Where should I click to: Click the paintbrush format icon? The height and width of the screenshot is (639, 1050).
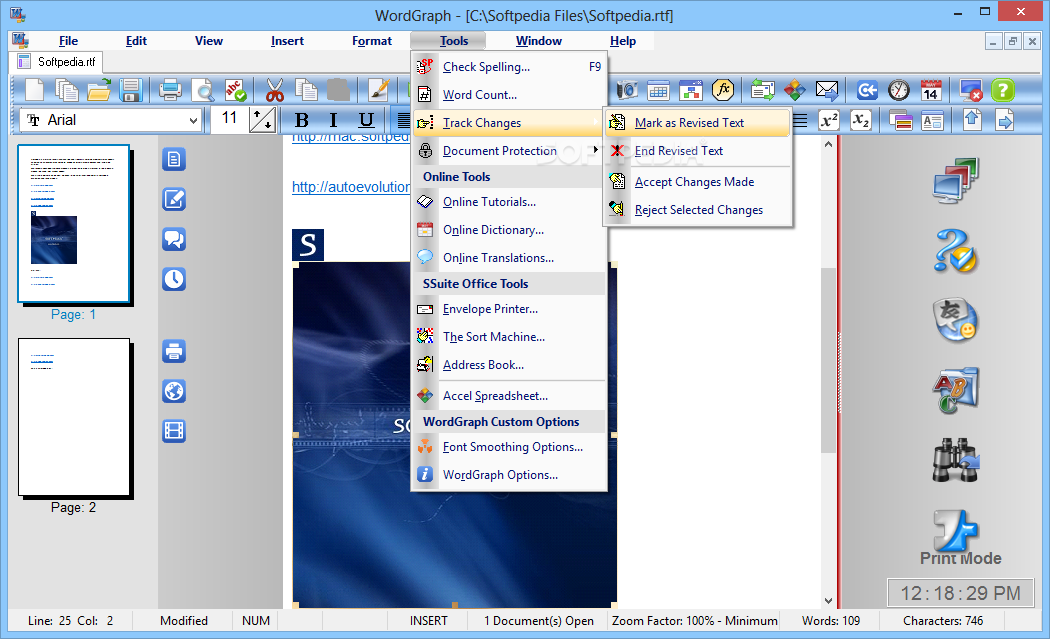coord(378,90)
